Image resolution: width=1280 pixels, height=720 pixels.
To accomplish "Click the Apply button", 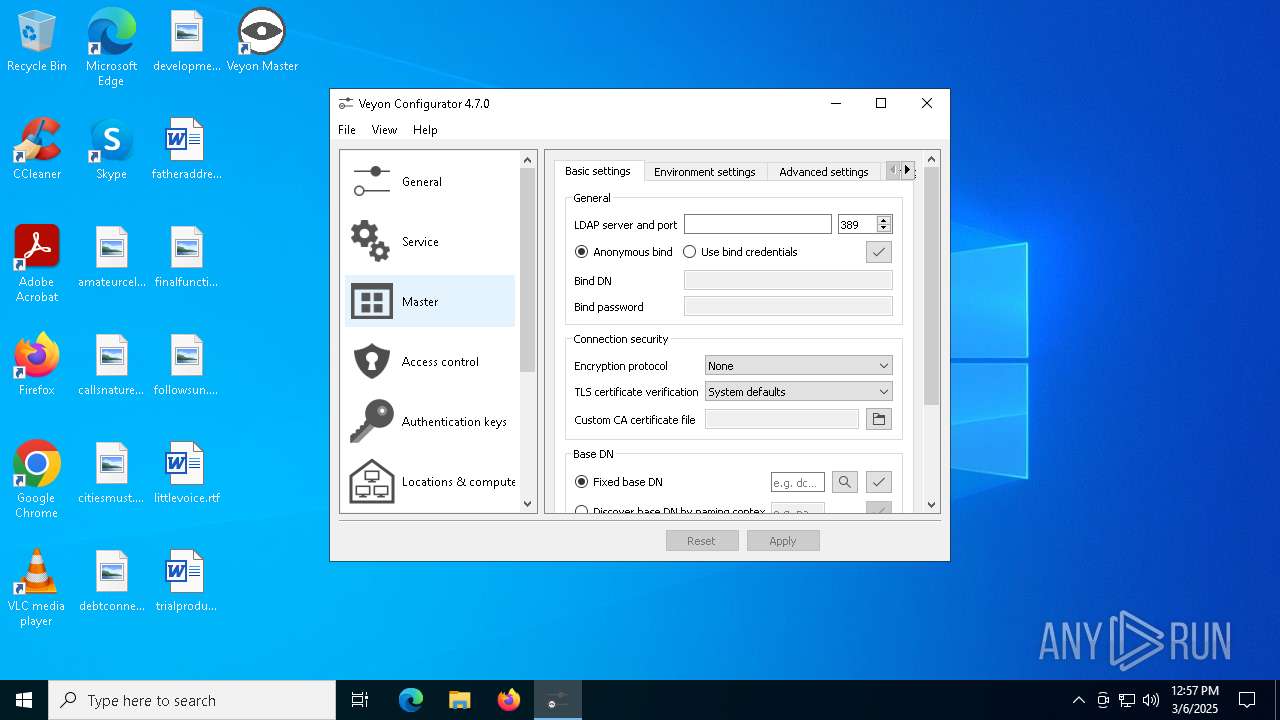I will 783,541.
